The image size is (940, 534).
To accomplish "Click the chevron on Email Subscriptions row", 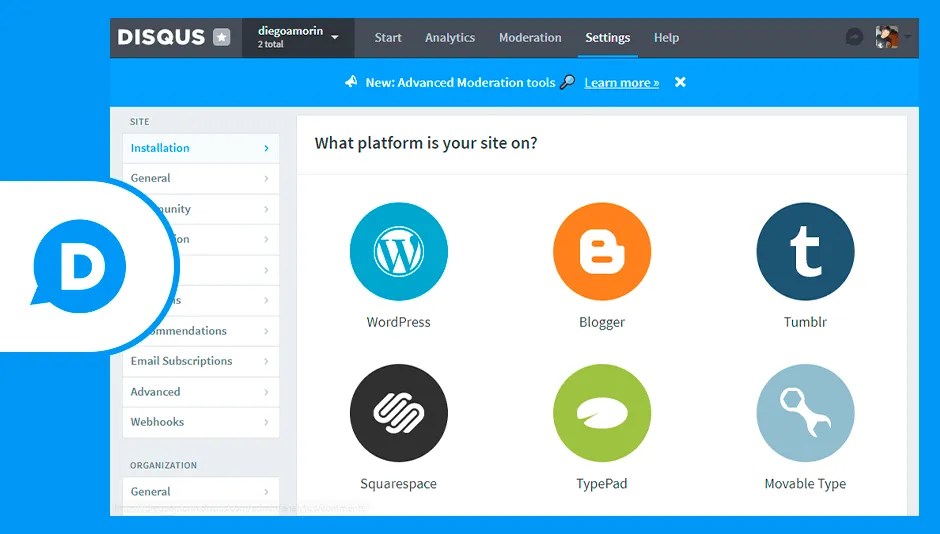I will click(266, 361).
